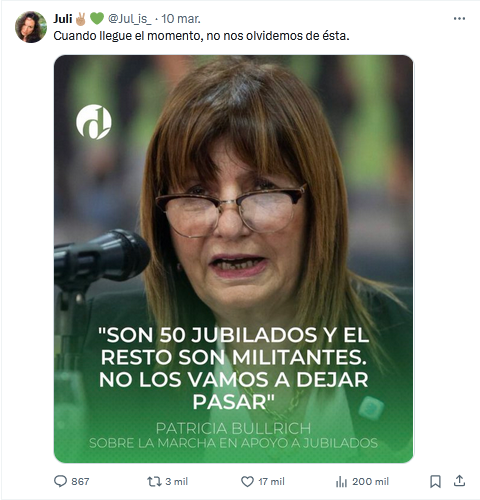Repost using the retweet arrows icon
The height and width of the screenshot is (500, 480).
(154, 481)
